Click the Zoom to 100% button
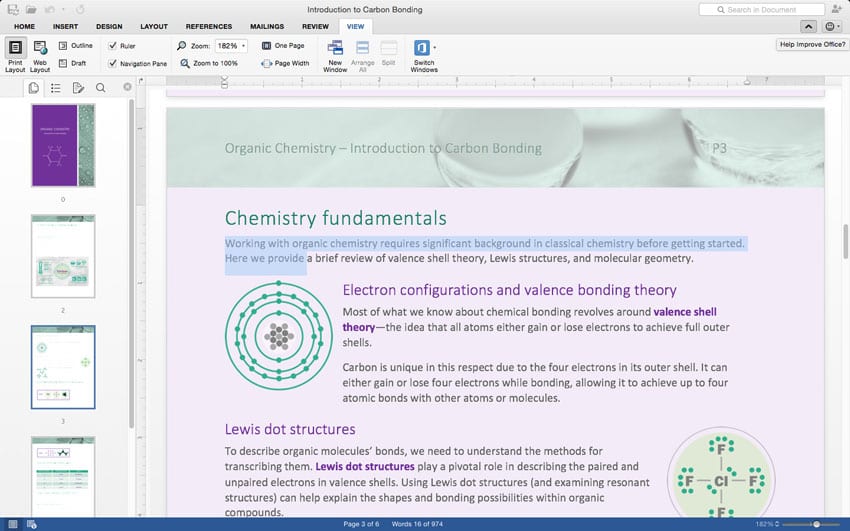 tap(209, 63)
